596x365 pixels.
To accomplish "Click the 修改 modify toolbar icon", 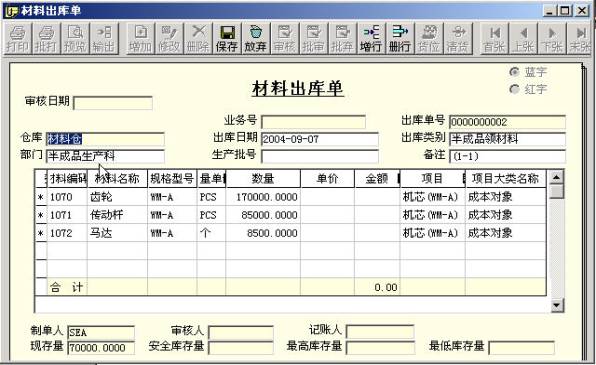I will 169,38.
